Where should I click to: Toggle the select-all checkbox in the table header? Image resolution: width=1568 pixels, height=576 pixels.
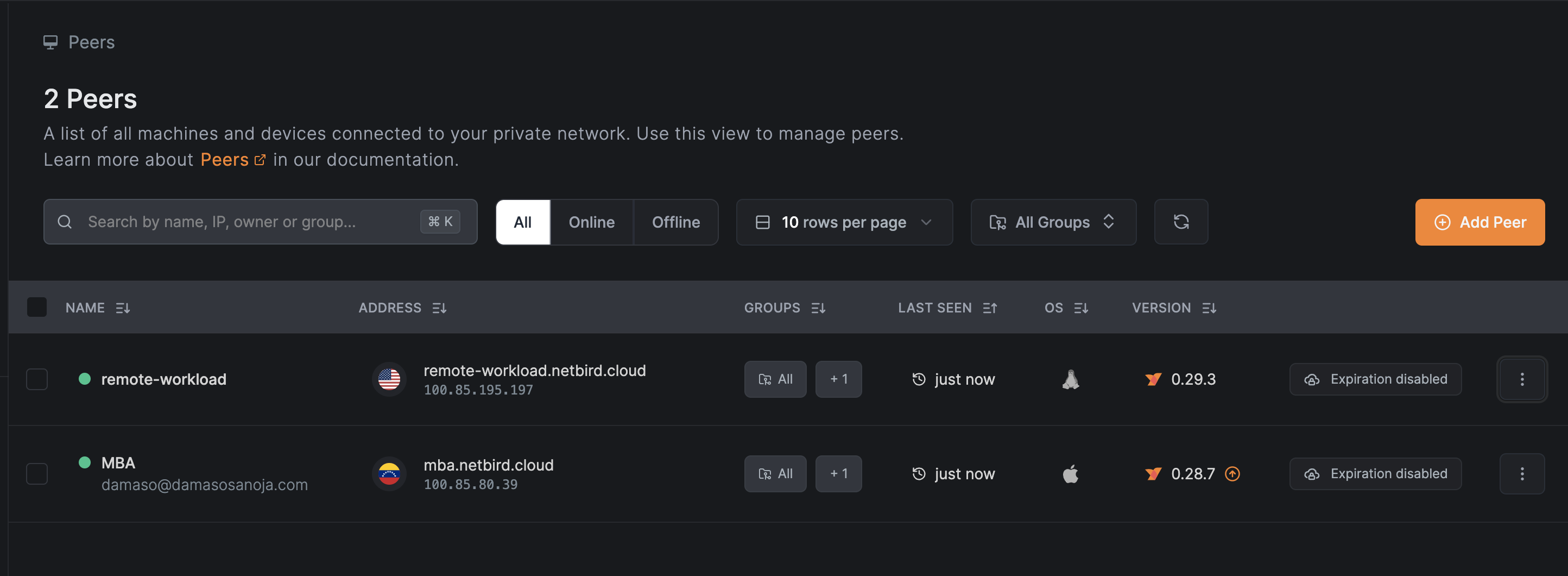[x=36, y=307]
